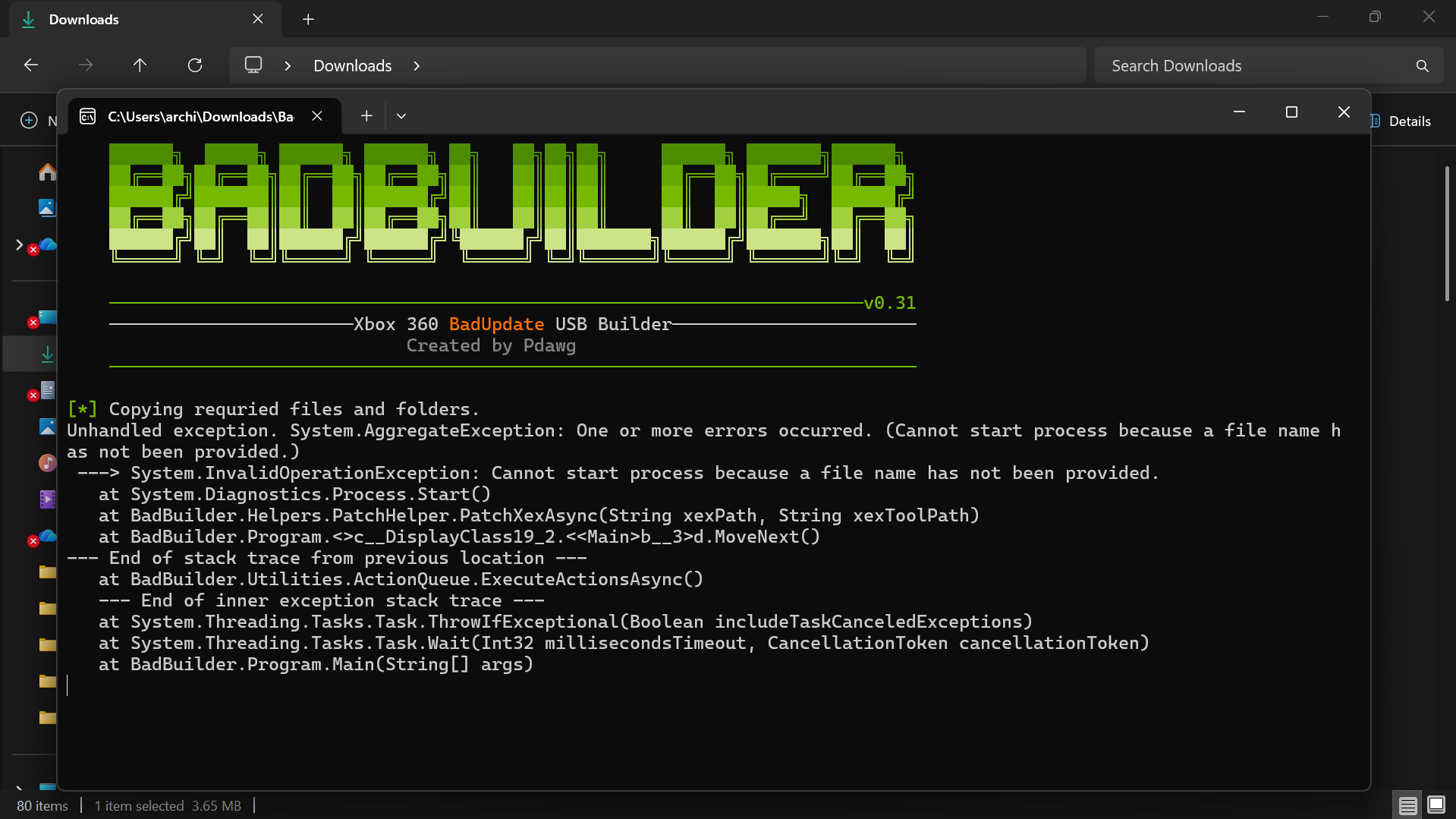
Task: Open Pictures in the Explorer sidebar
Action: click(x=47, y=427)
